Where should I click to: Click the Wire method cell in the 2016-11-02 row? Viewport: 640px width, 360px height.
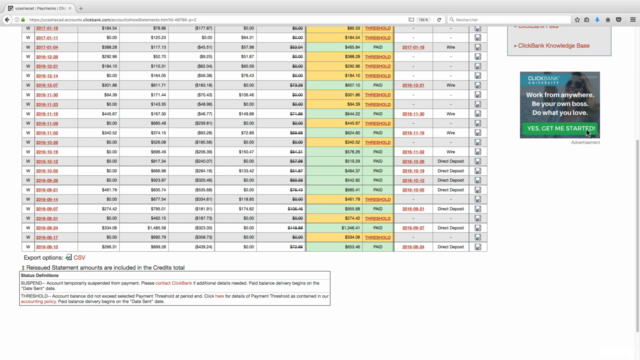451,133
